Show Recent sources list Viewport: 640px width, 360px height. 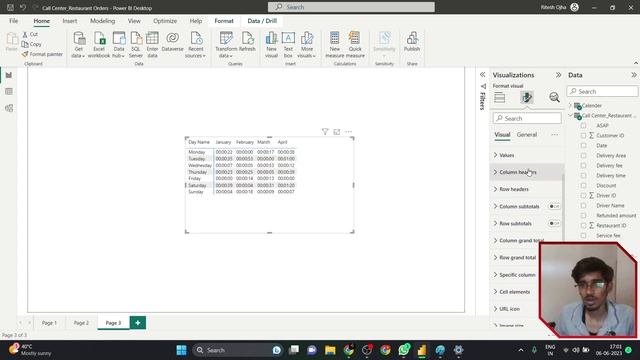coord(196,45)
